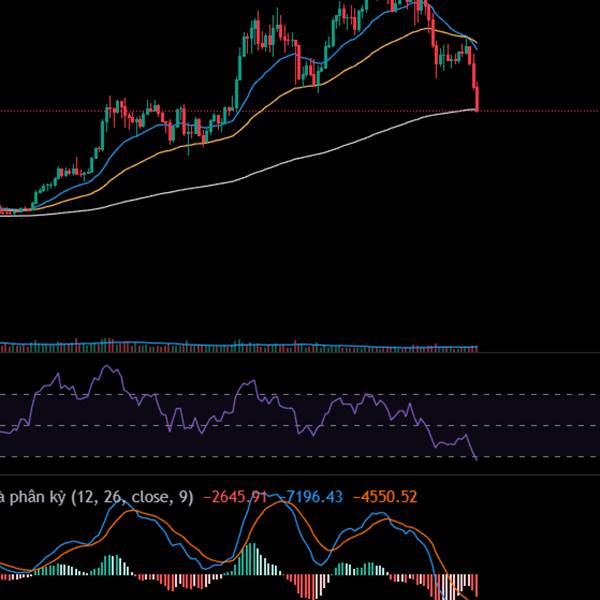Click the orange signal value -4550.52

(x=385, y=497)
